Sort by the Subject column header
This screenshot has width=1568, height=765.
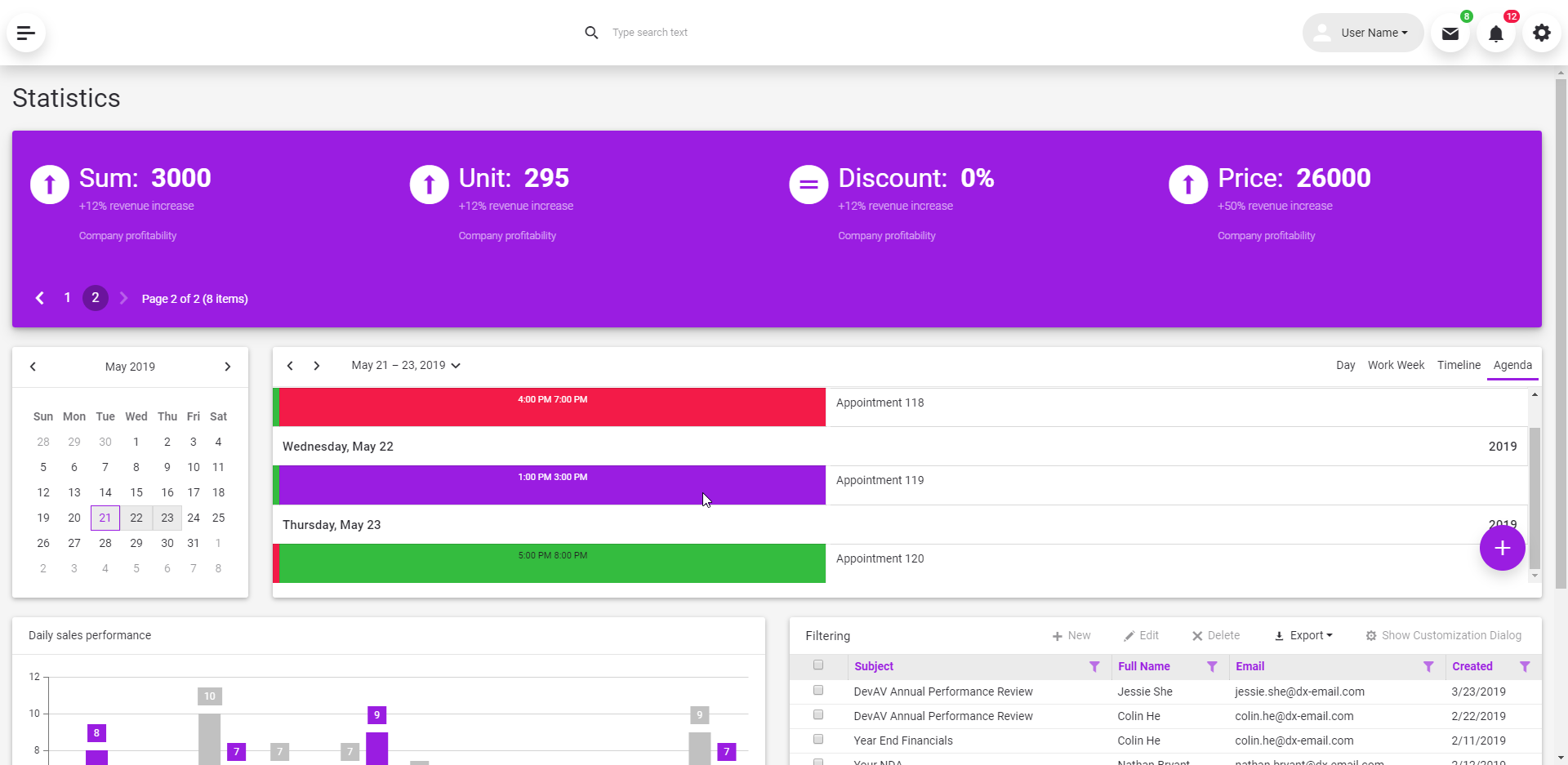click(874, 666)
